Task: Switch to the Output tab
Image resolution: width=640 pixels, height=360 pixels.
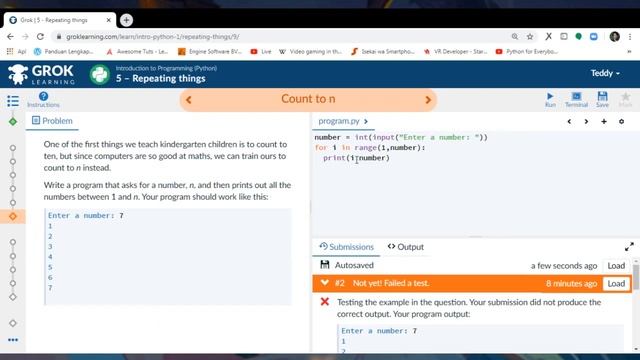Action: tap(406, 247)
